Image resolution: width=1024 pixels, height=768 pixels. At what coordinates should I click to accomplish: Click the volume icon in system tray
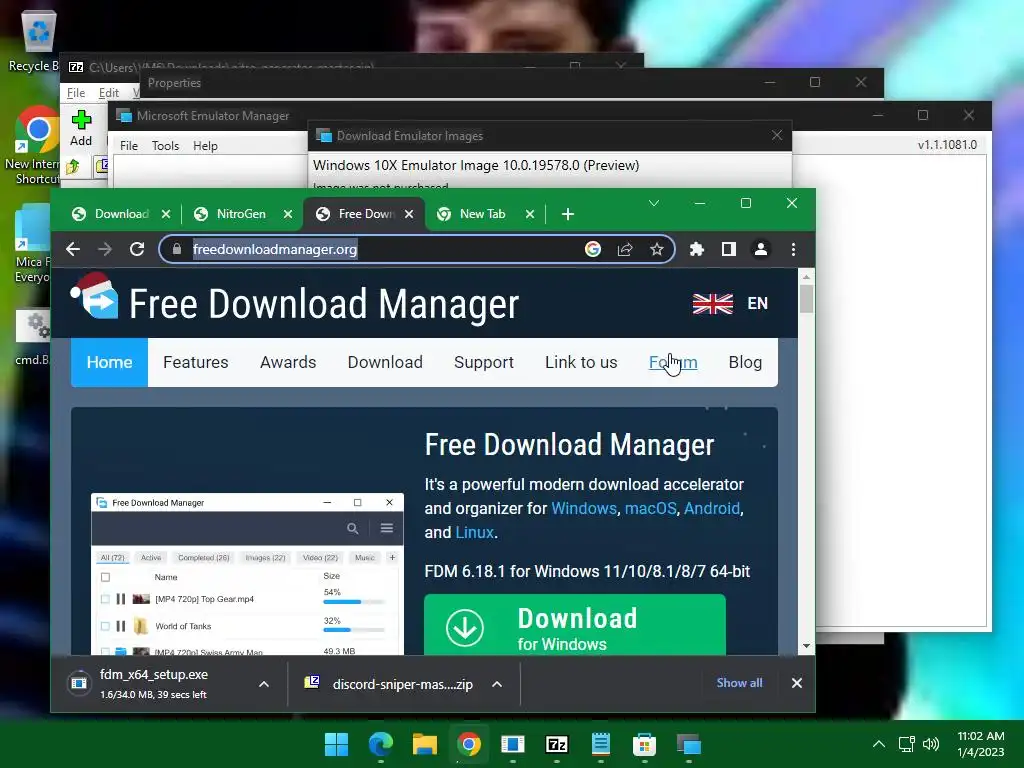click(931, 744)
